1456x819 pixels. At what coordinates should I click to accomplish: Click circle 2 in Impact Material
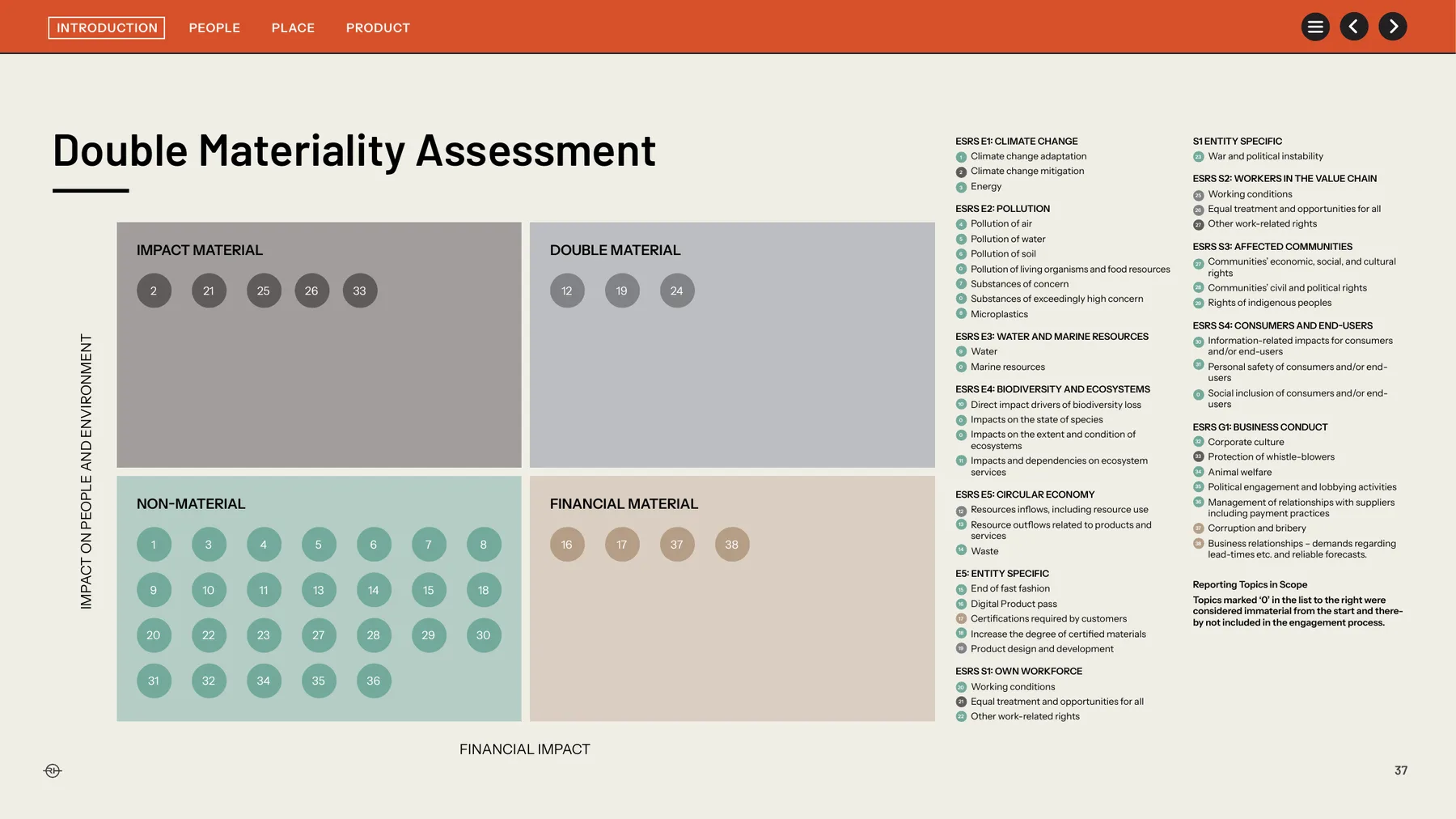point(154,291)
